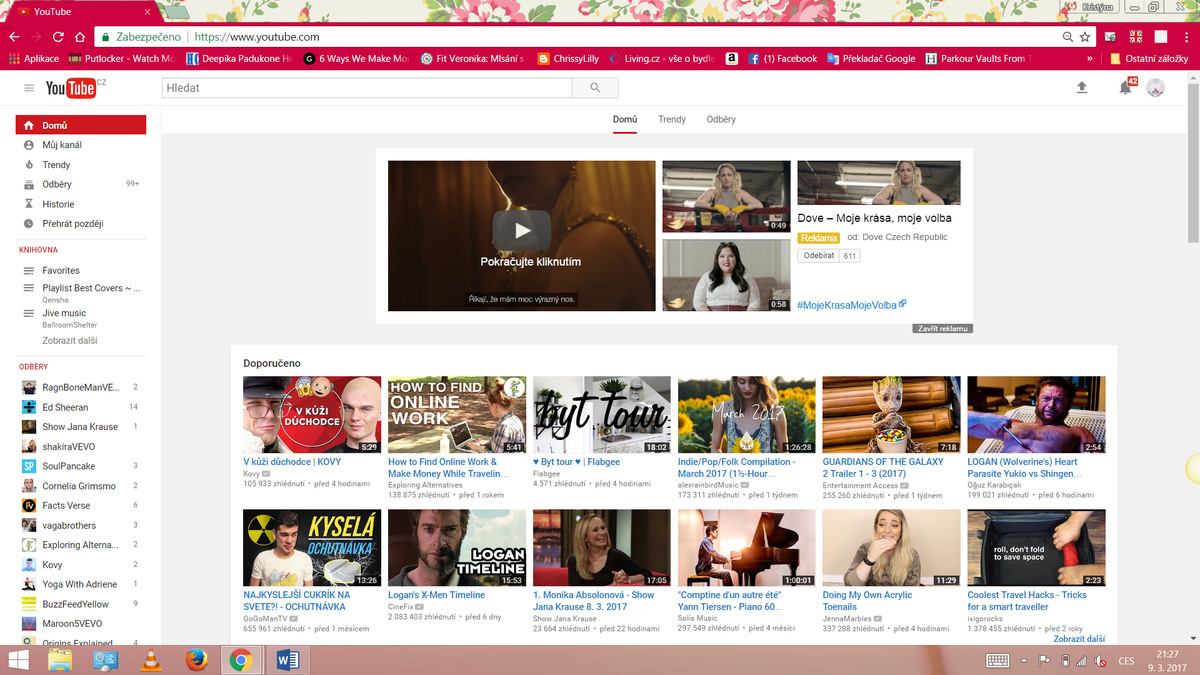Viewport: 1200px width, 675px height.
Task: Open the Logan's X-Men Timeline thumbnail
Action: coord(457,547)
